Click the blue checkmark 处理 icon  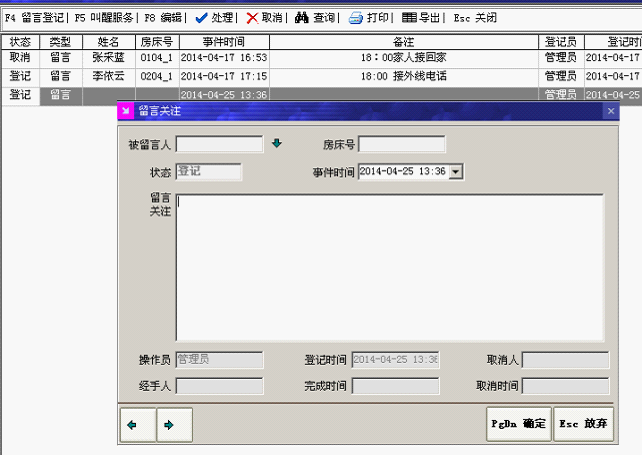[201, 18]
